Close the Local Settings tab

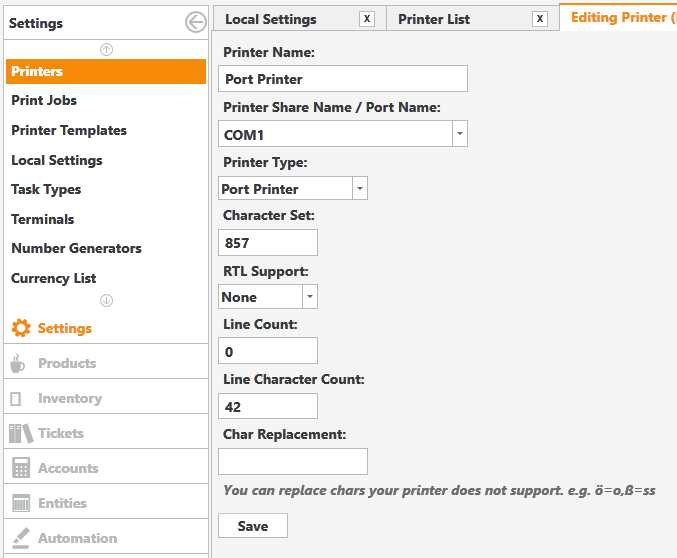[367, 19]
